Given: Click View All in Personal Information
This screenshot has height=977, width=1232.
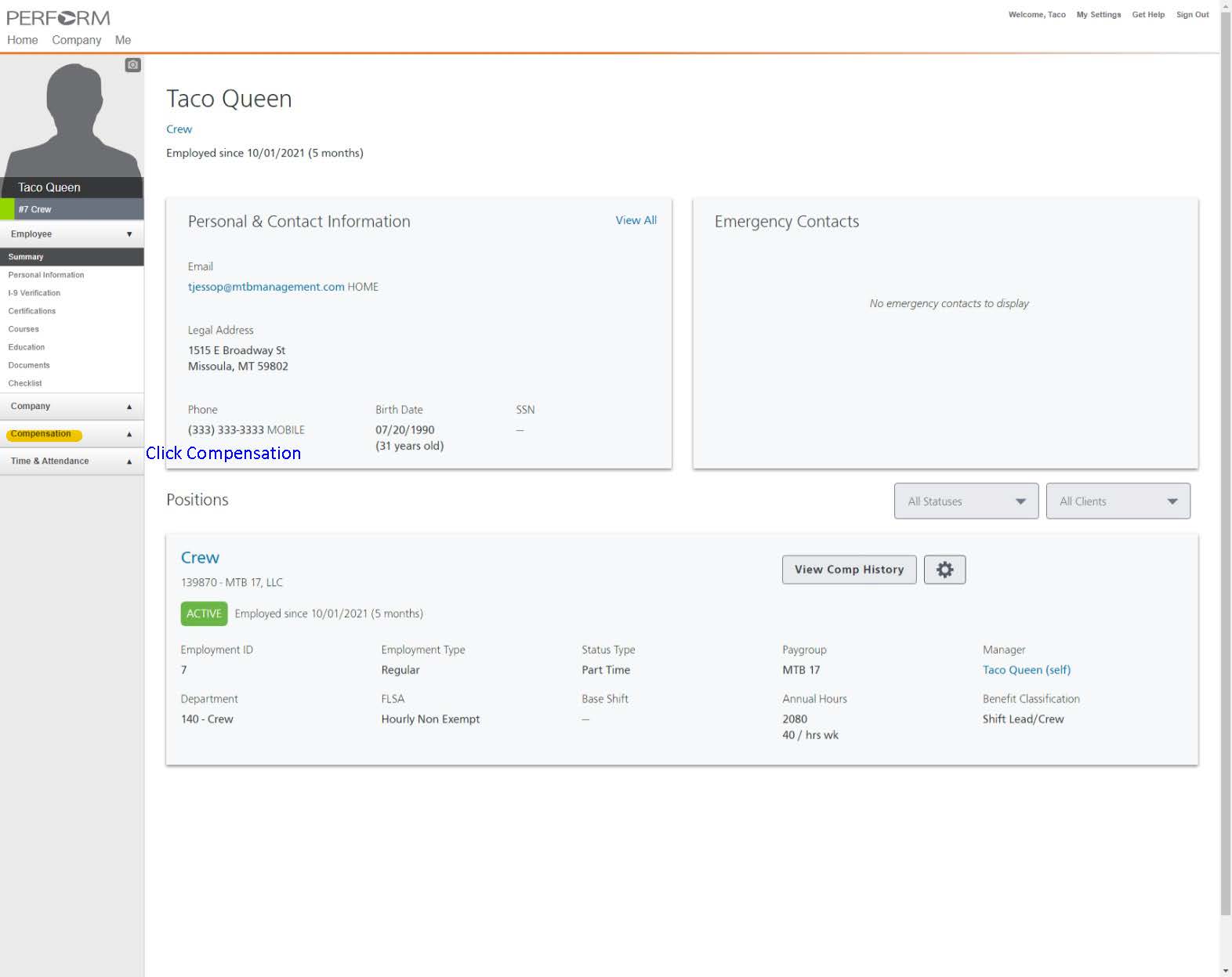Looking at the screenshot, I should (x=636, y=220).
